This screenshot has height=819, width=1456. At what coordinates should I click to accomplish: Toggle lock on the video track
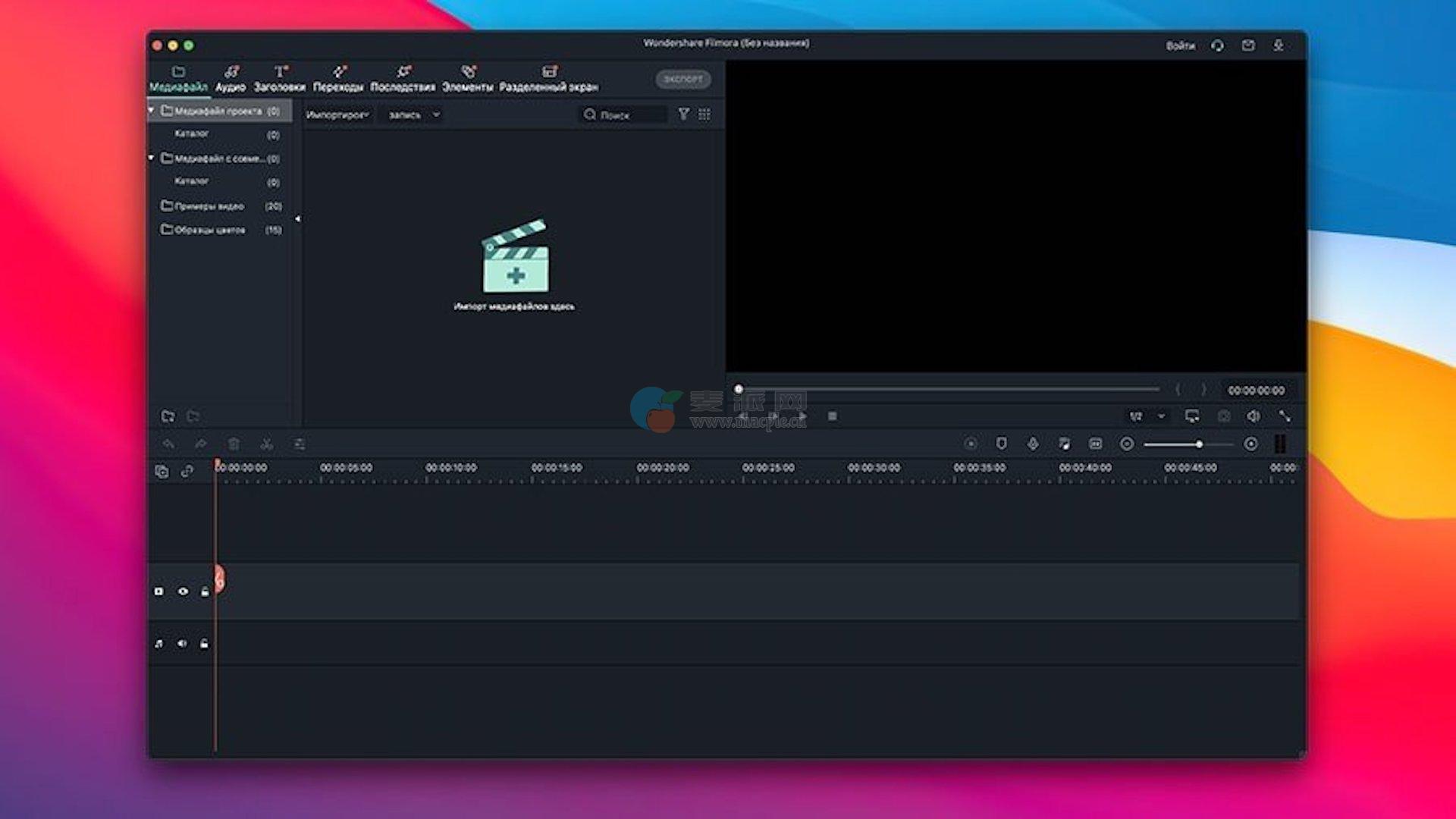coord(205,591)
